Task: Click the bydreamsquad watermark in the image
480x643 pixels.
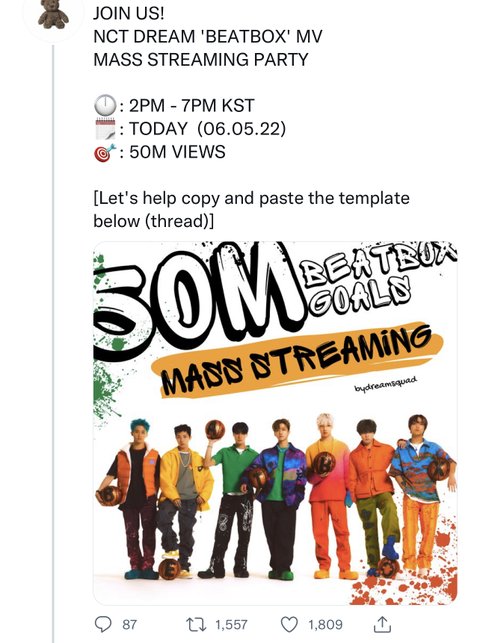Action: coord(386,383)
